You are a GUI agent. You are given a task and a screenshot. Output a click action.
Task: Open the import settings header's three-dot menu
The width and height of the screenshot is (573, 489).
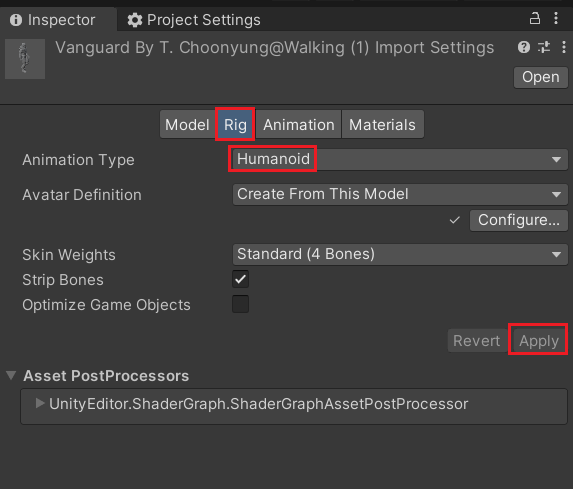pyautogui.click(x=563, y=47)
